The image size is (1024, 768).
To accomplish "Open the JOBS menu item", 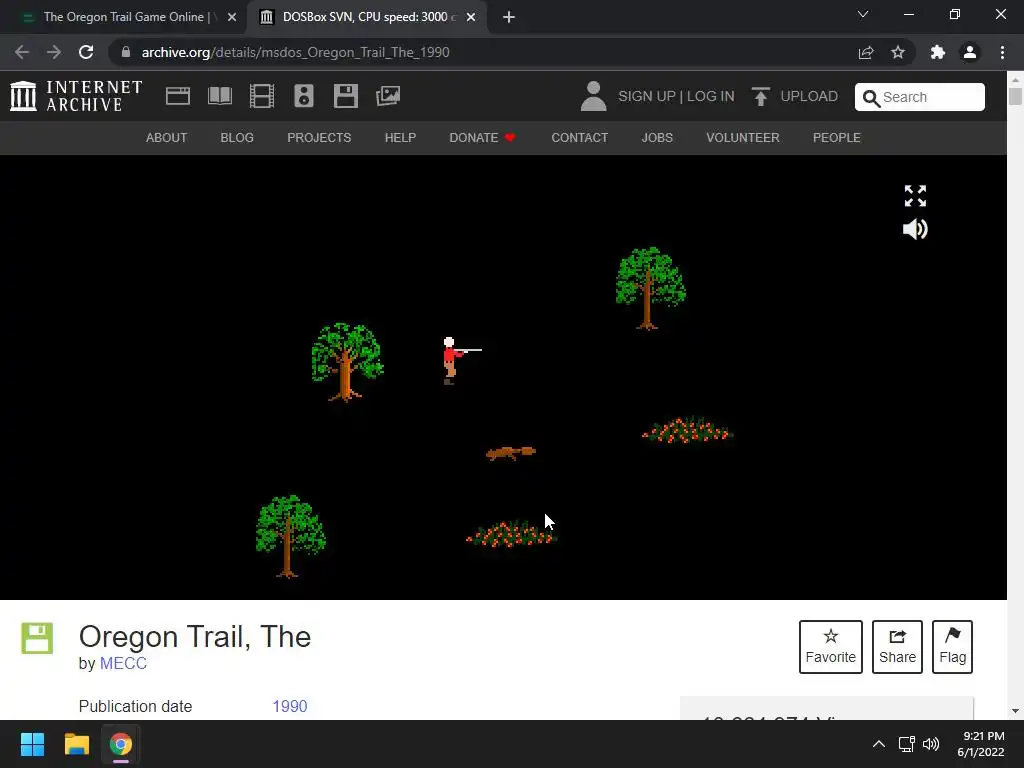I will click(x=657, y=138).
